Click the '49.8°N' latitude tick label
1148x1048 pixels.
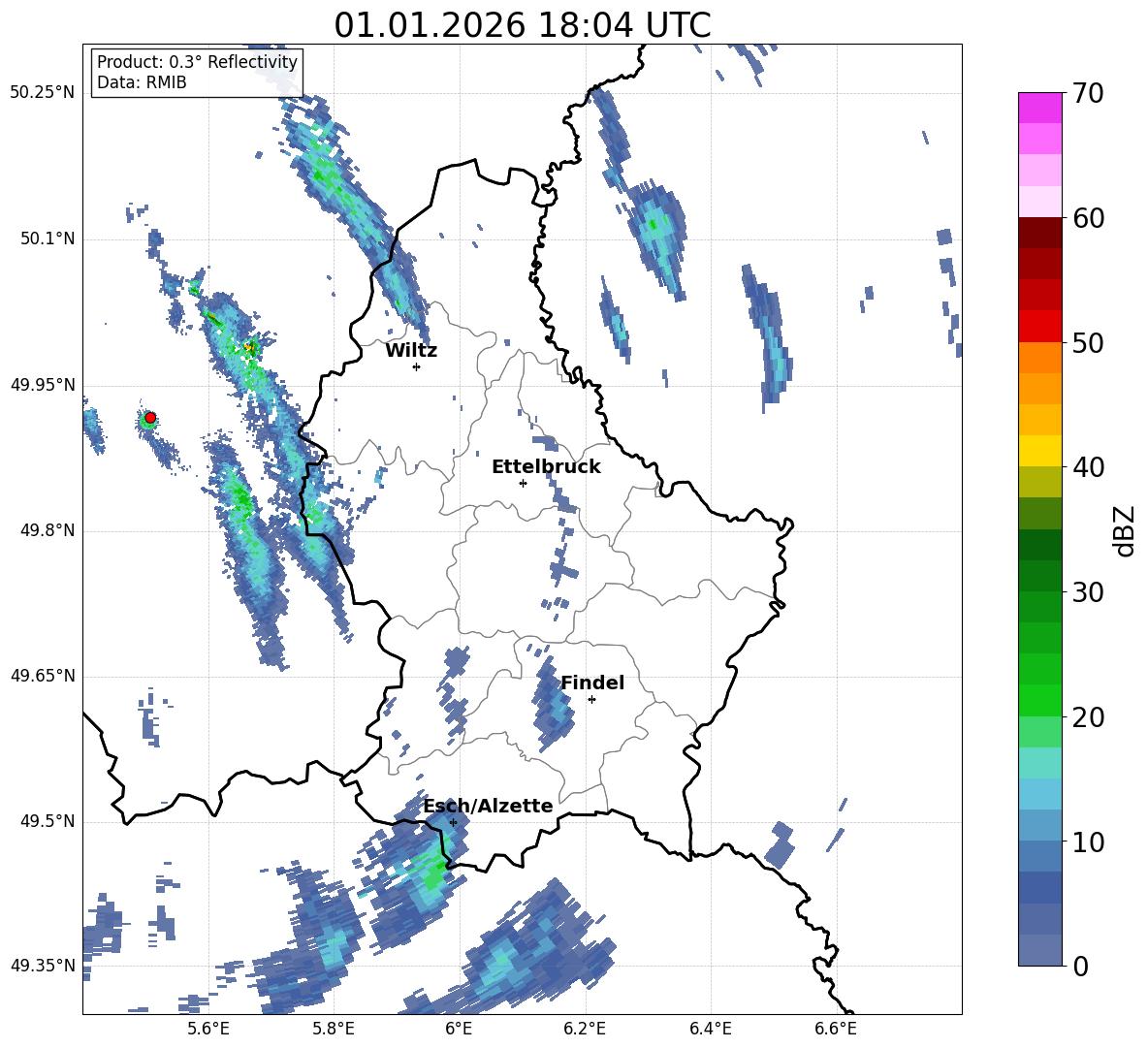click(47, 530)
